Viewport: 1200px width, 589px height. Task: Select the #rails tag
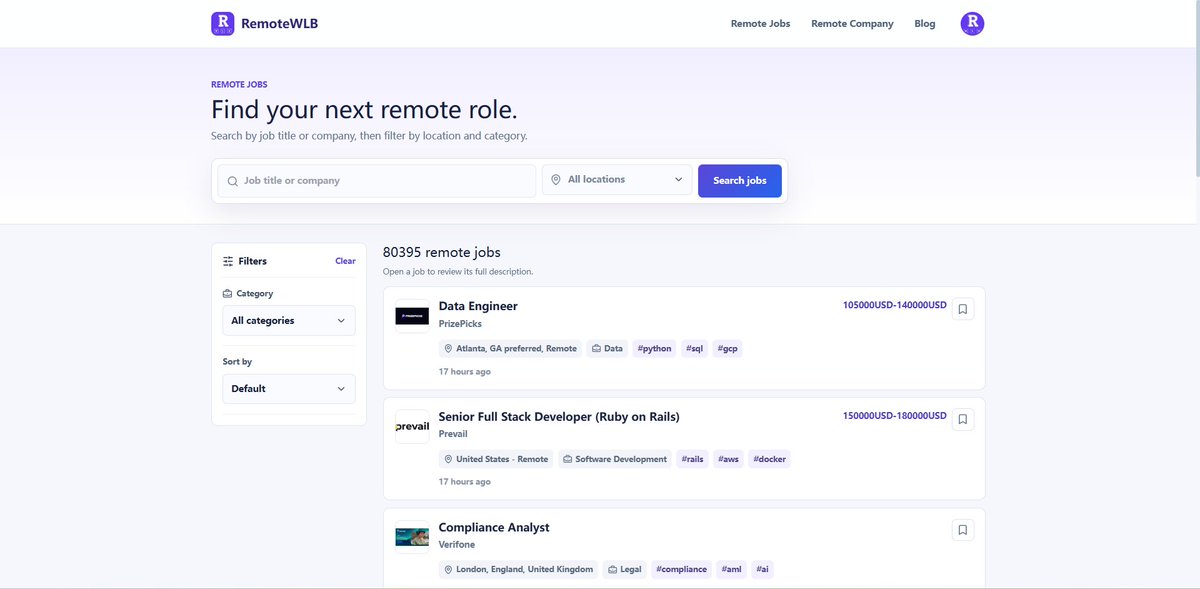(692, 459)
